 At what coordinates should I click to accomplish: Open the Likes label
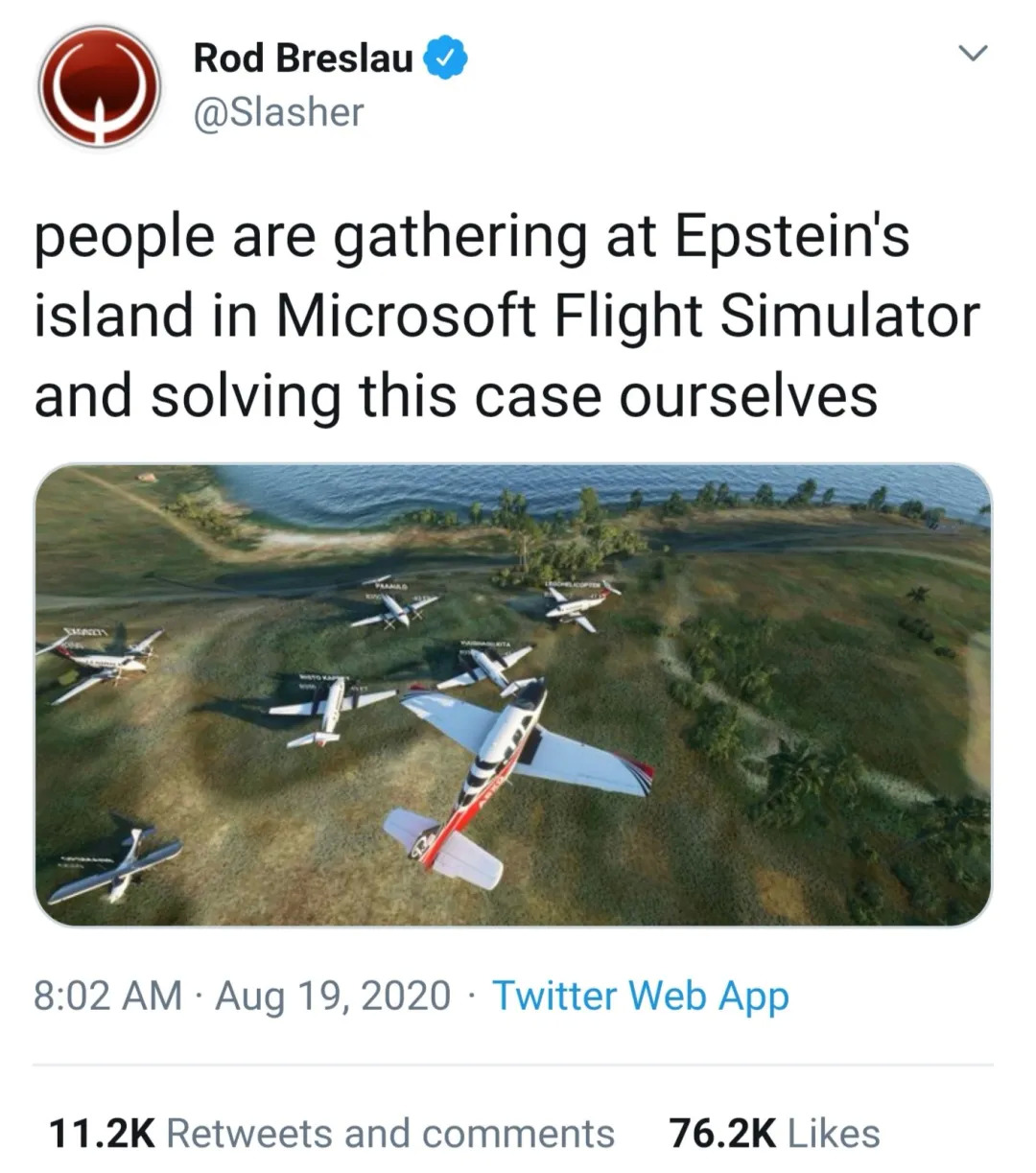coord(833,1133)
